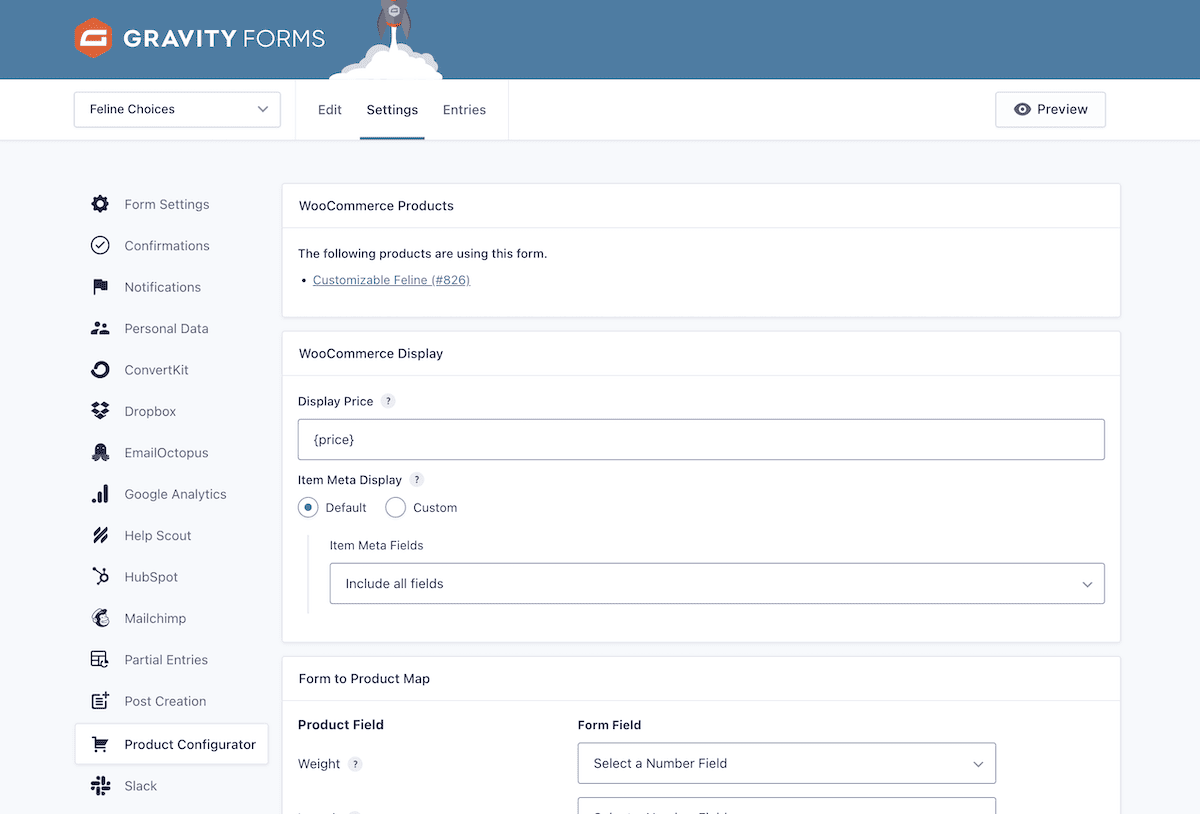Screen dimensions: 1200x814
Task: Go to the Entries tab
Action: point(464,109)
